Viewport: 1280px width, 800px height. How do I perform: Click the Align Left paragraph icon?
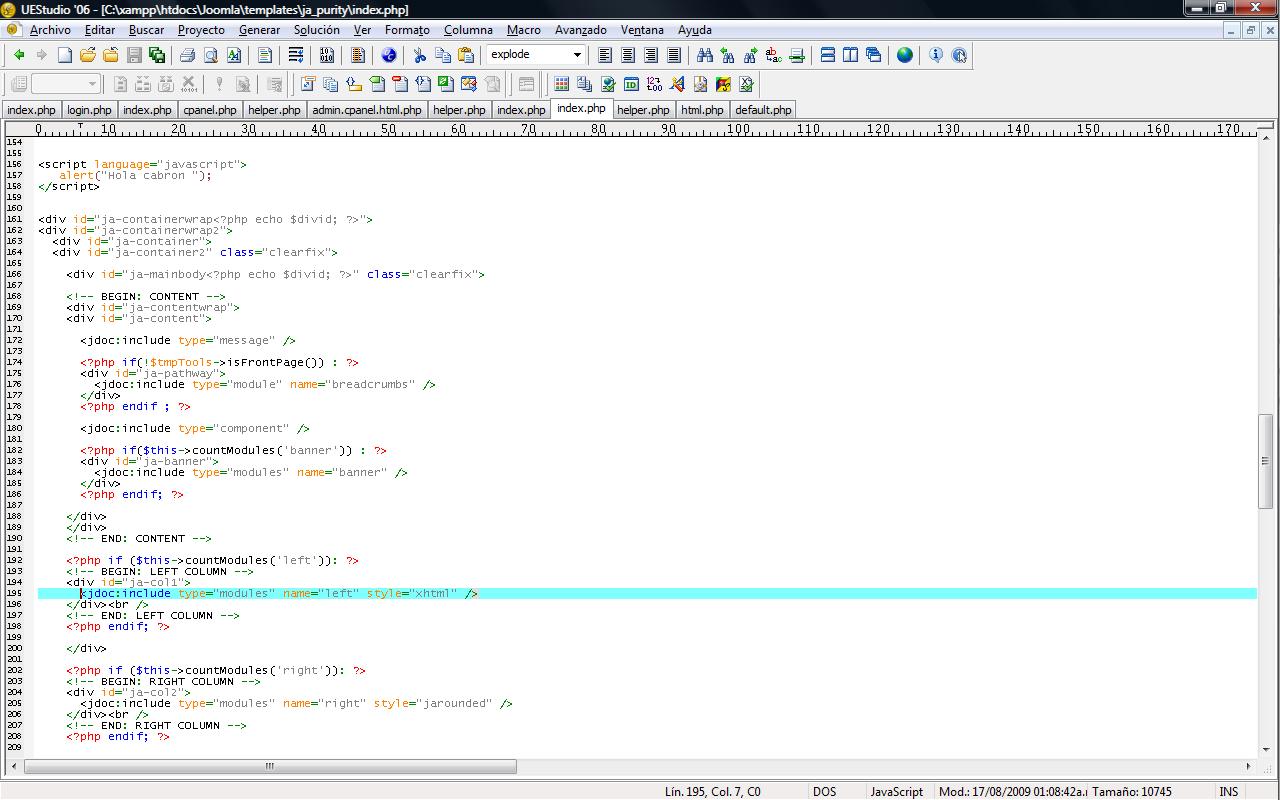click(605, 55)
